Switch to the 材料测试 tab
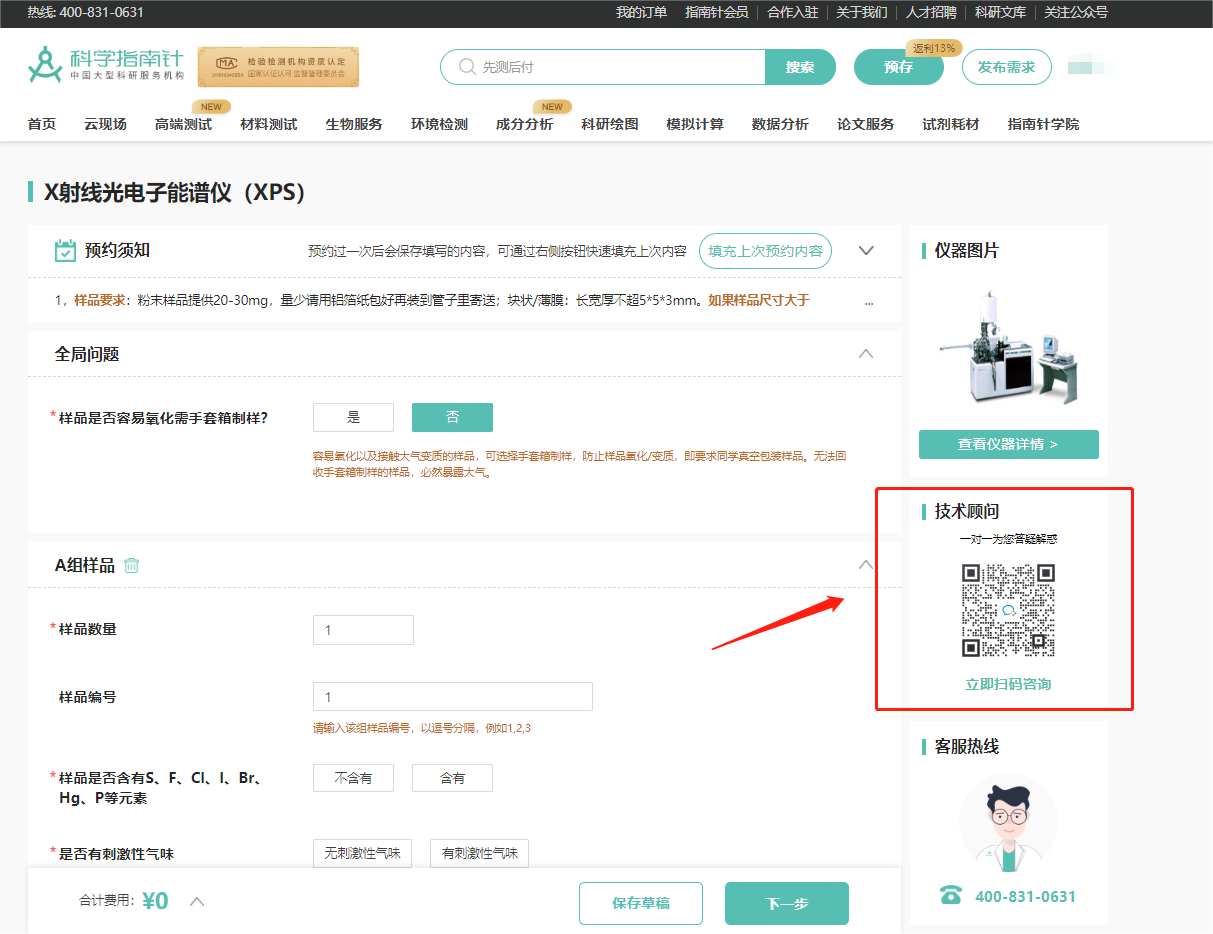The width and height of the screenshot is (1213, 934). click(x=268, y=123)
